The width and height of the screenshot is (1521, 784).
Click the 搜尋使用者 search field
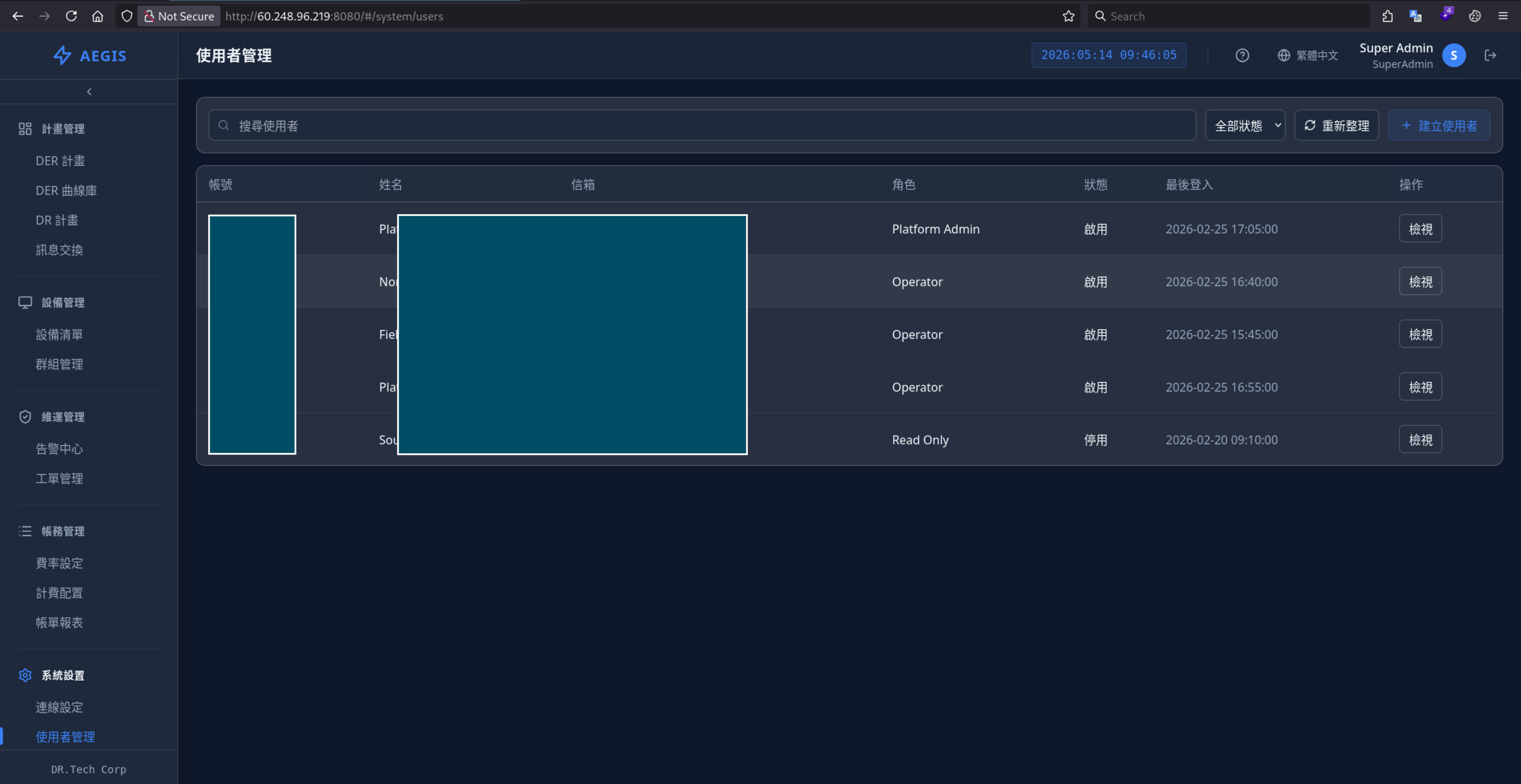(x=702, y=125)
